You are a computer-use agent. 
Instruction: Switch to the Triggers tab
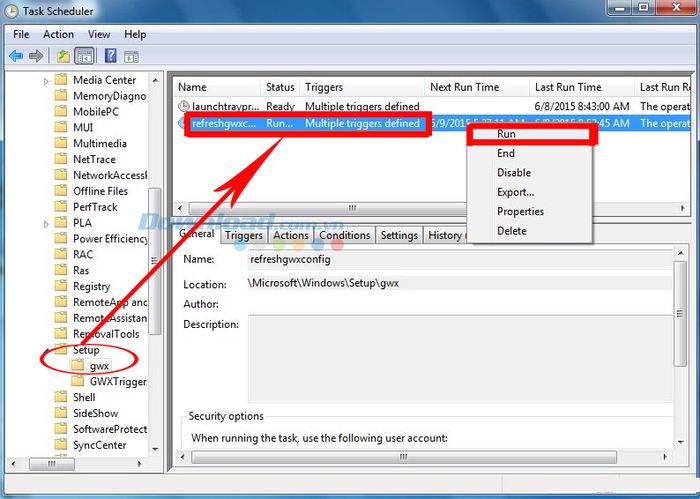[x=243, y=235]
